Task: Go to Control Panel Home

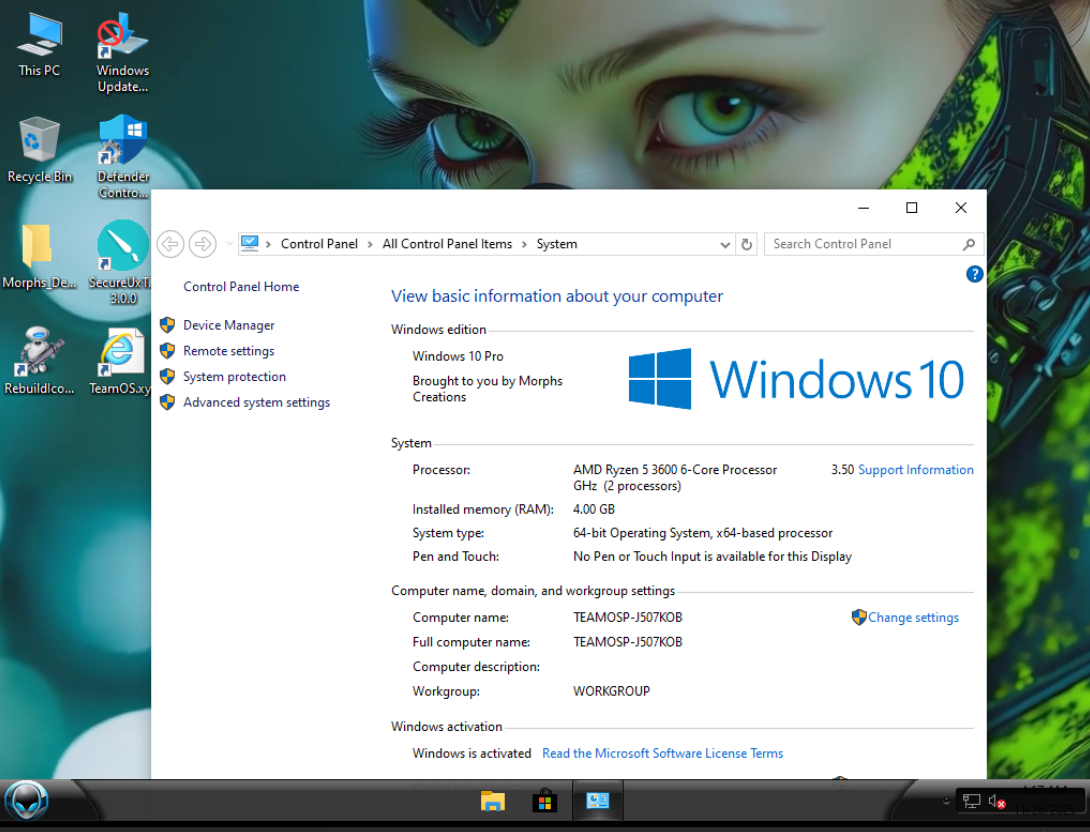Action: point(241,287)
